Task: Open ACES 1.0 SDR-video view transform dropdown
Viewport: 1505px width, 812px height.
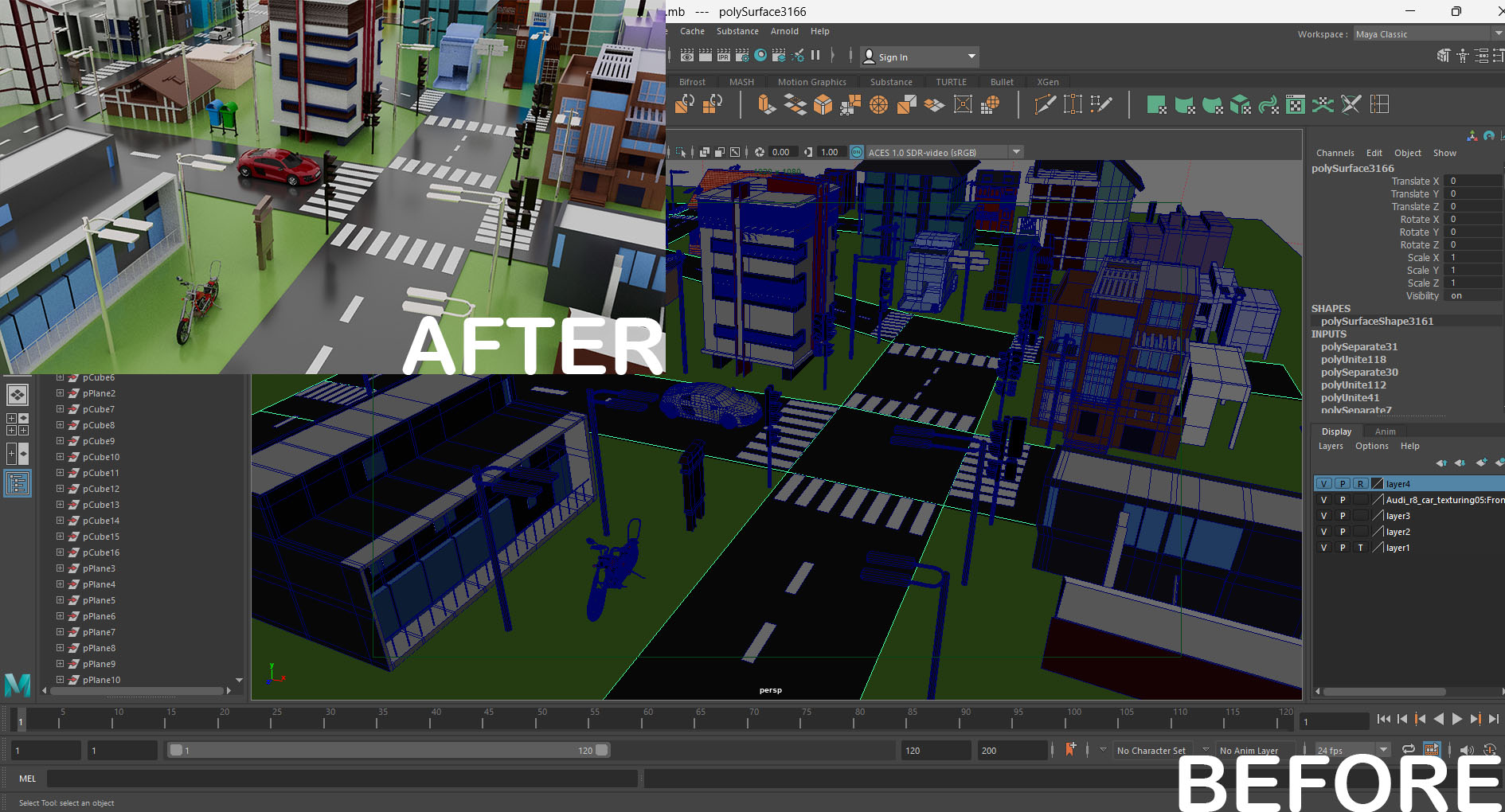Action: [944, 152]
